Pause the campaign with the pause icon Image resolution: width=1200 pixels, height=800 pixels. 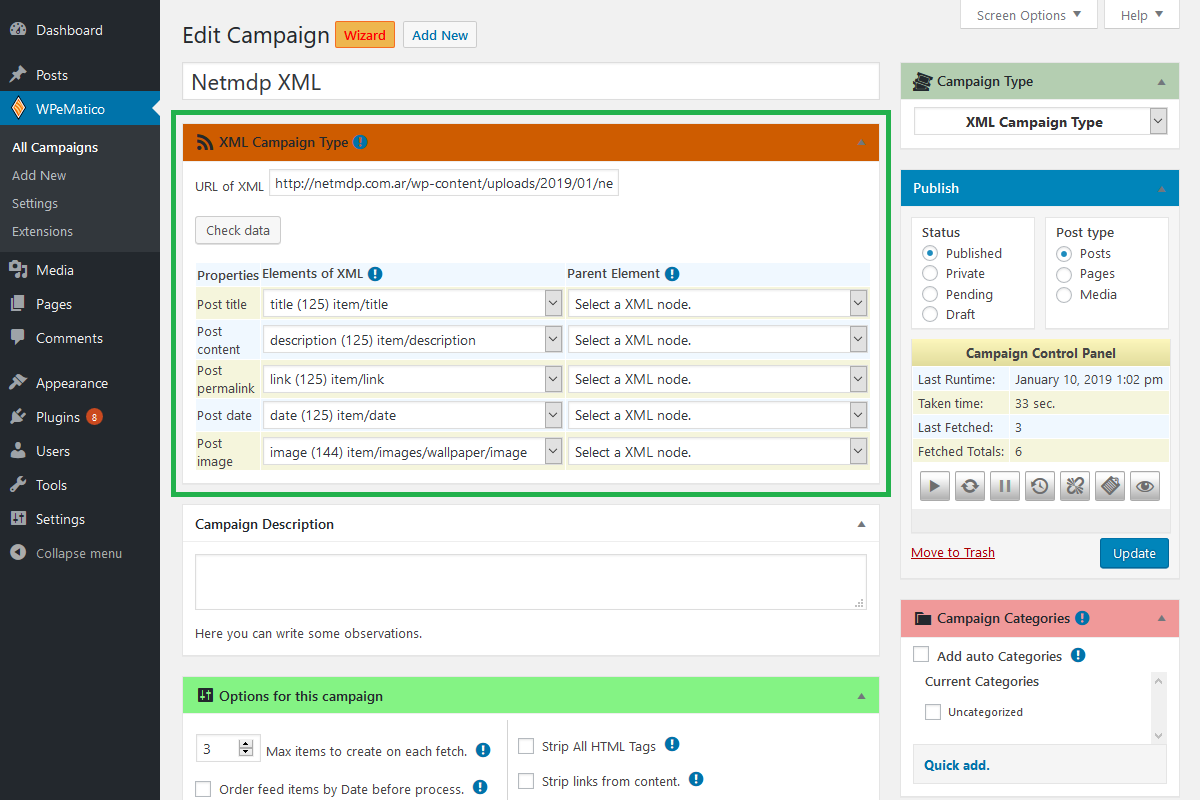pos(1004,486)
